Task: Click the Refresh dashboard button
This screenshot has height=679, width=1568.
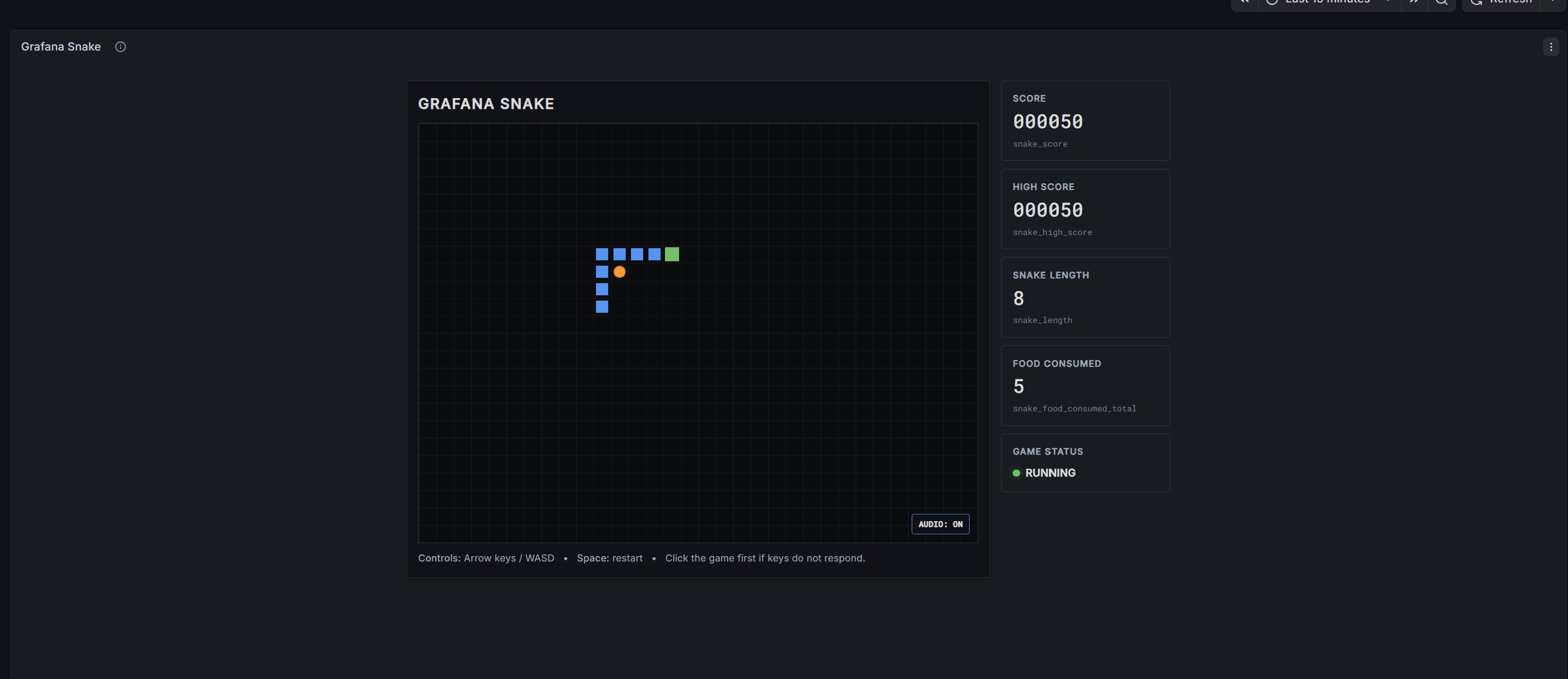Action: tap(1501, 2)
